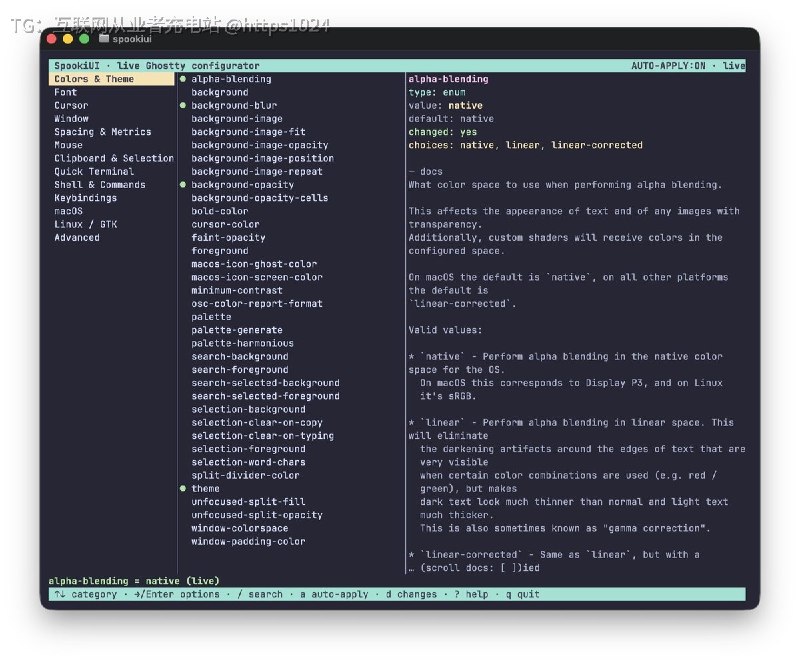
Task: Select the cursor-color option
Action: click(x=226, y=225)
